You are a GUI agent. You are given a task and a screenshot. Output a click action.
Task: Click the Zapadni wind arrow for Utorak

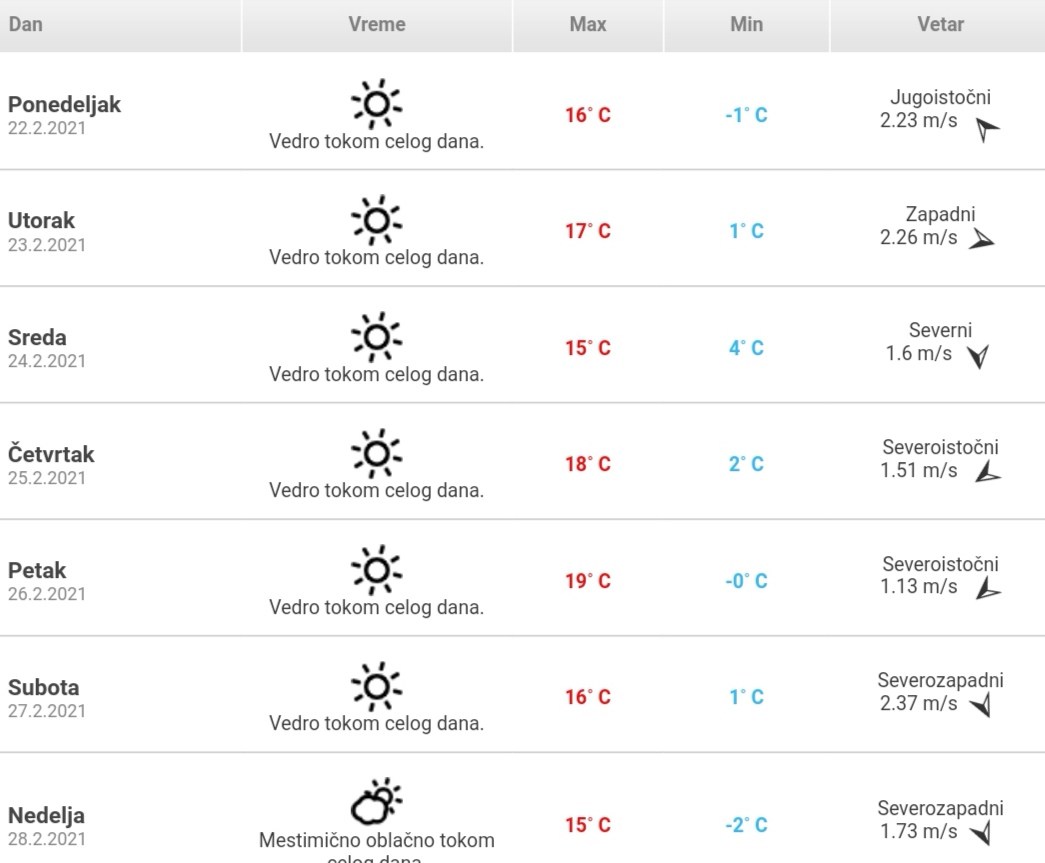click(x=982, y=240)
